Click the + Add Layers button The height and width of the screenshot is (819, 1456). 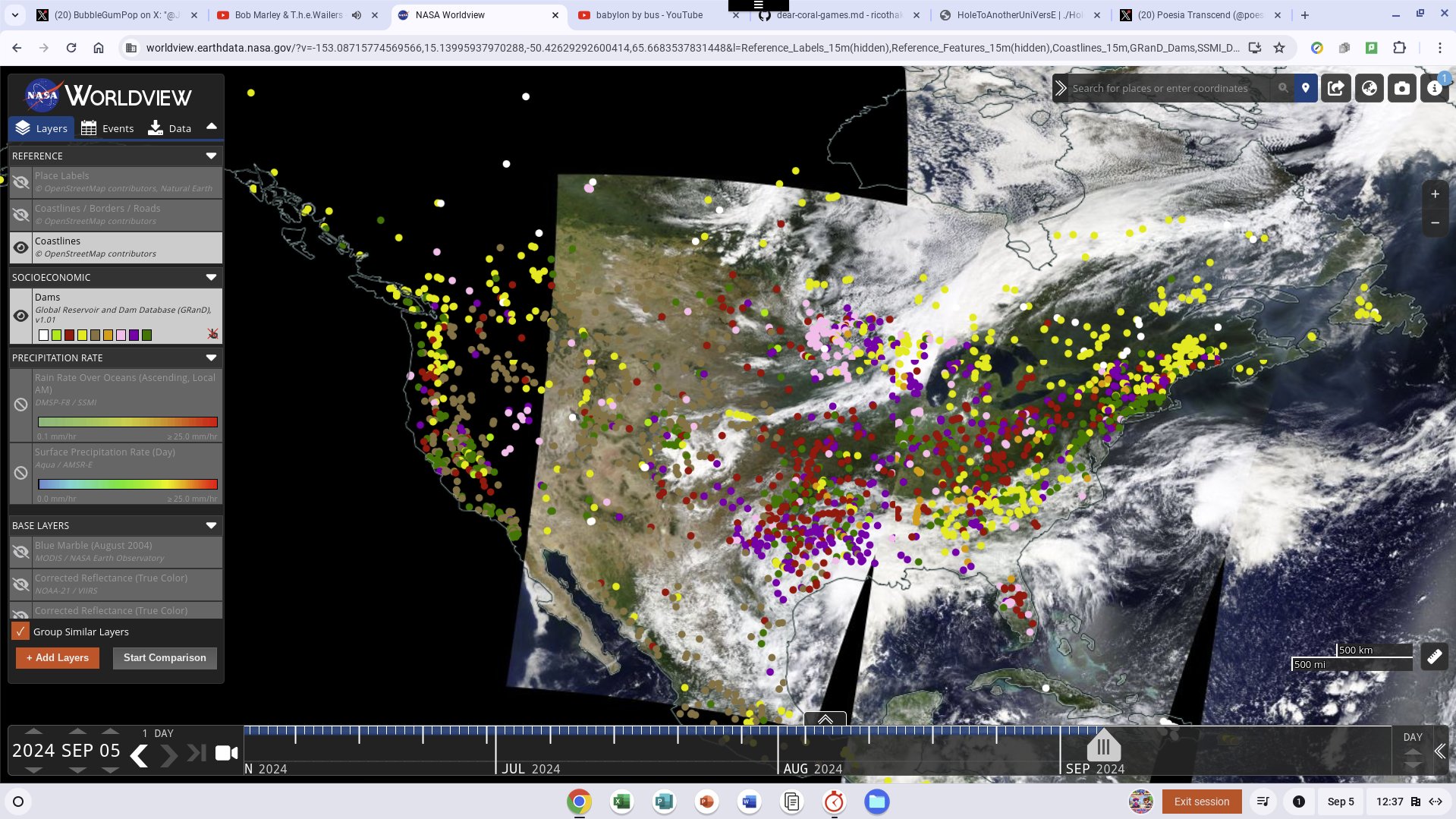tap(58, 657)
